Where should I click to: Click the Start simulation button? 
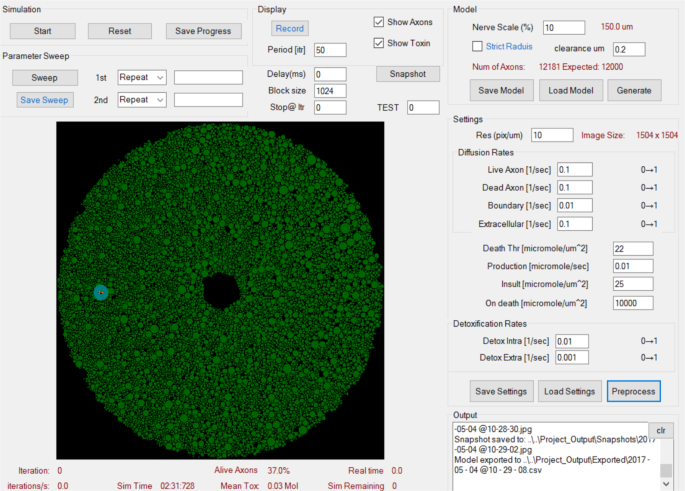coord(42,31)
